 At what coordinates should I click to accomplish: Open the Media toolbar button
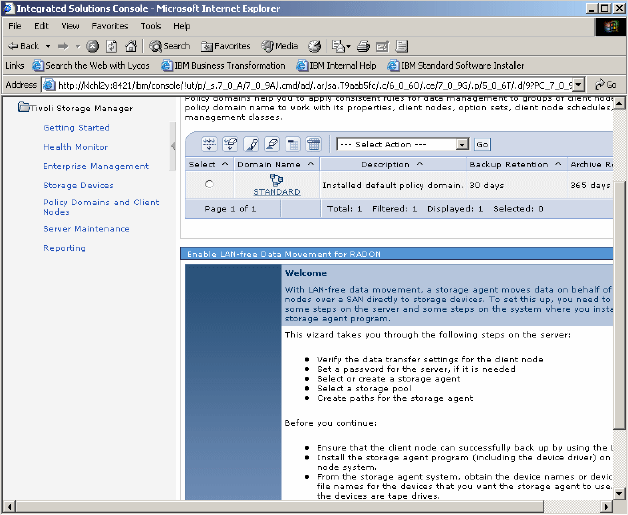click(x=280, y=46)
